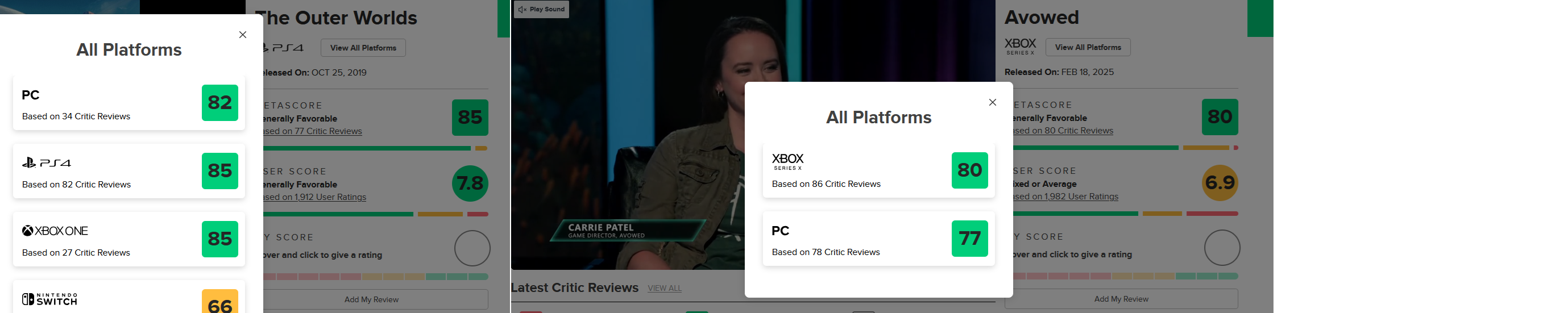
Task: Open VIEW ALL latest critic reviews
Action: 665,288
